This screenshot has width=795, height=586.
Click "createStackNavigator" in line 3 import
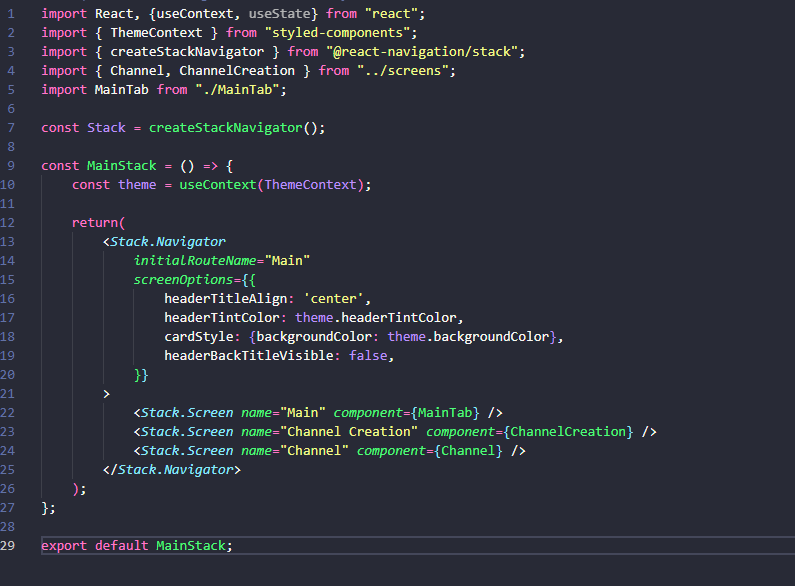tap(187, 52)
